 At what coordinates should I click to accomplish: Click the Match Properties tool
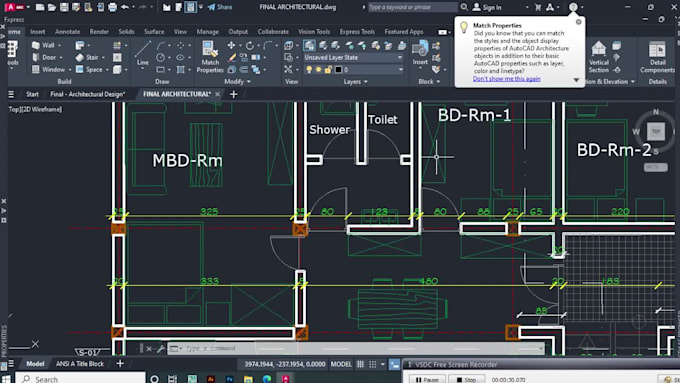tap(210, 57)
